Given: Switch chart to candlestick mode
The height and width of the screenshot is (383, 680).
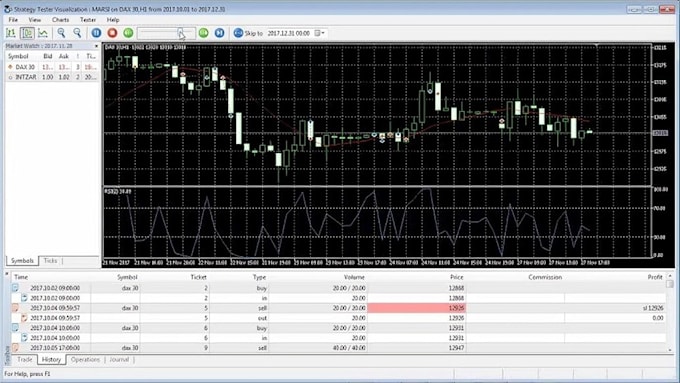Looking at the screenshot, I should 27,33.
